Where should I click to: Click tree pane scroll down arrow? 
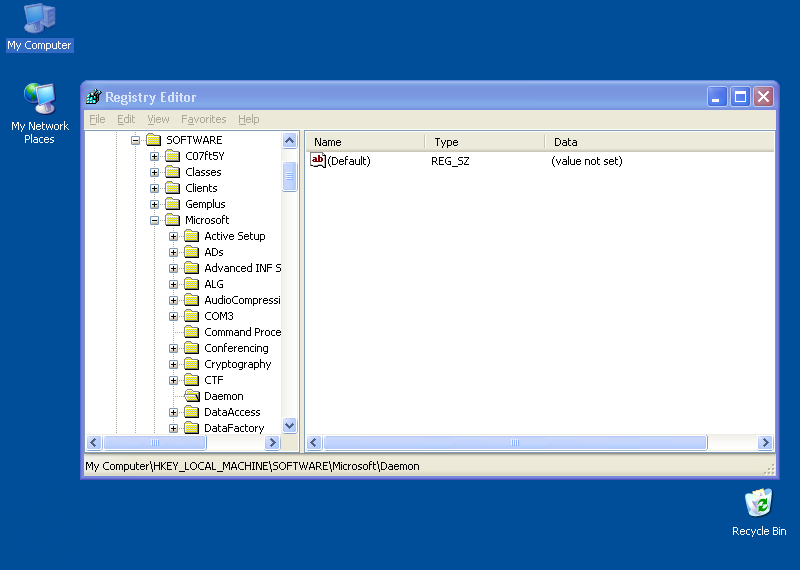(x=289, y=425)
